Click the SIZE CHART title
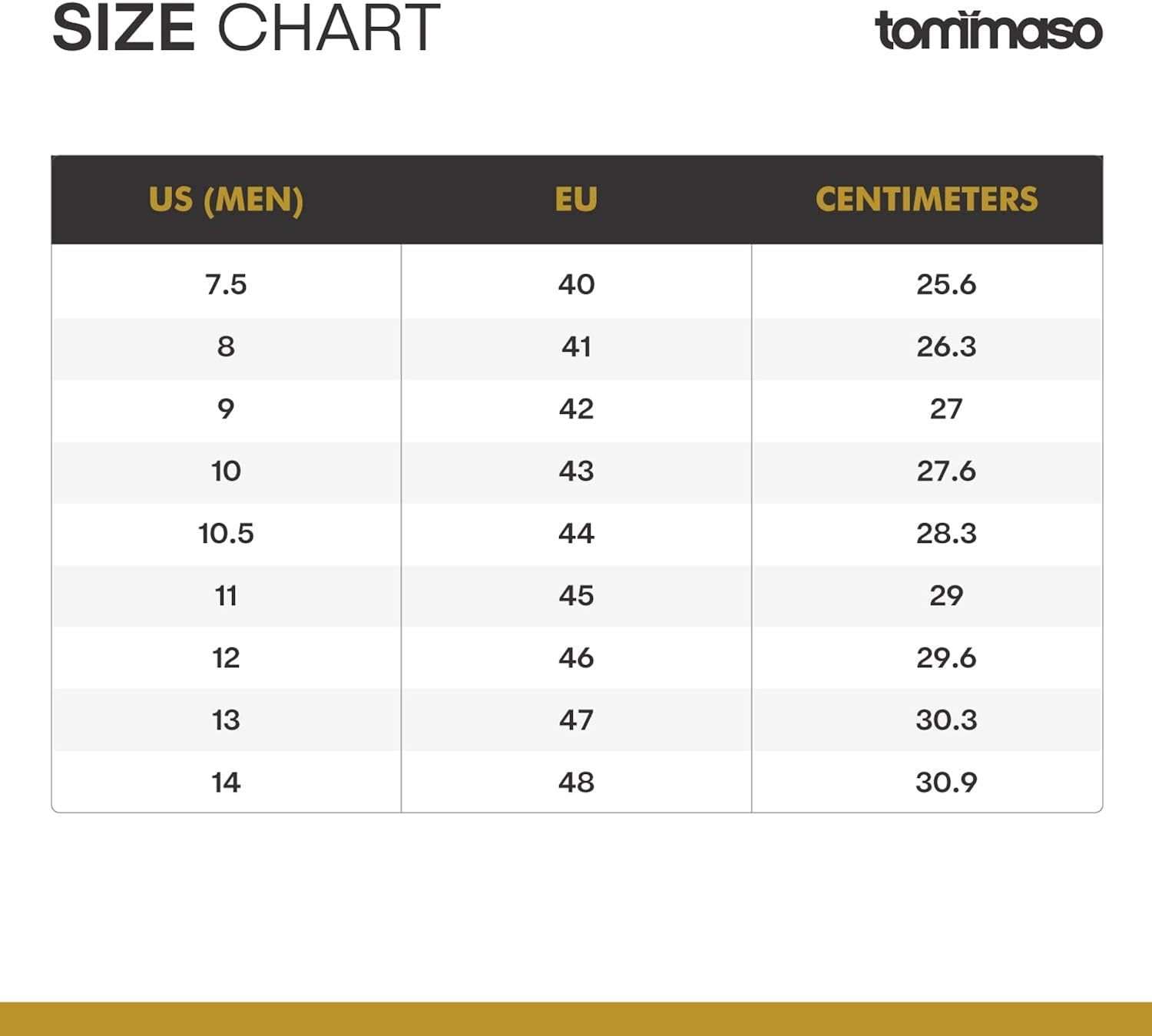This screenshot has height=1036, width=1152. click(246, 28)
